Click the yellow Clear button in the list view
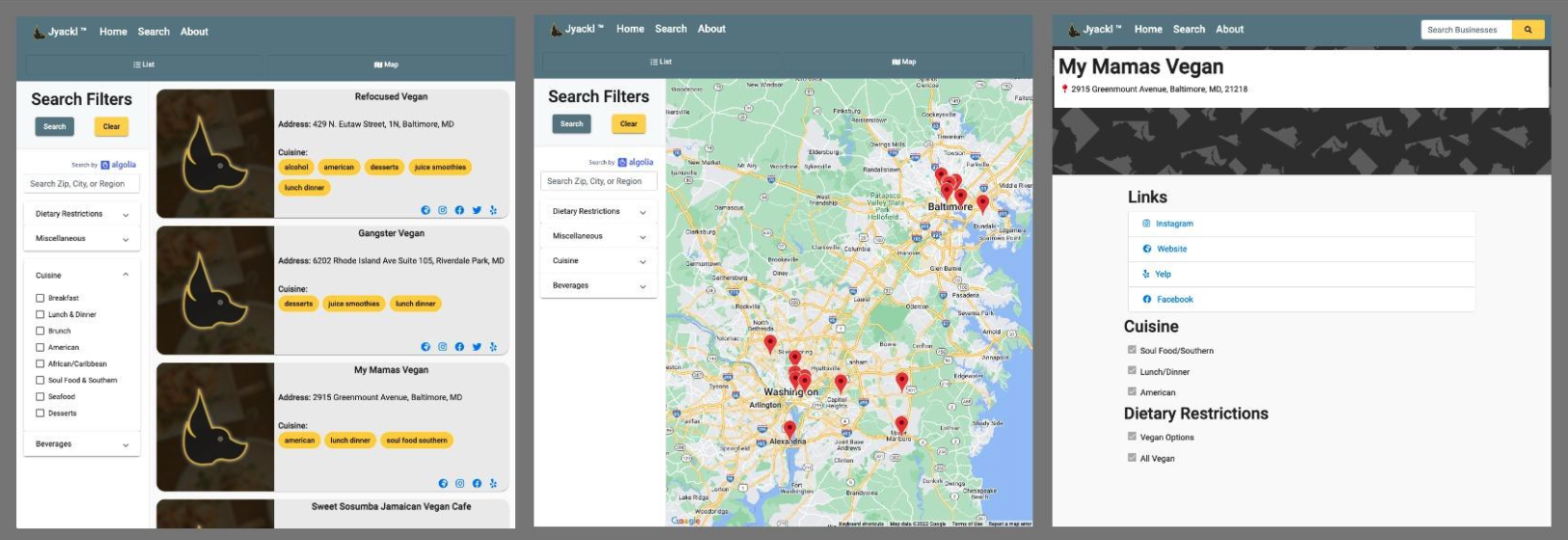1568x540 pixels. [112, 126]
